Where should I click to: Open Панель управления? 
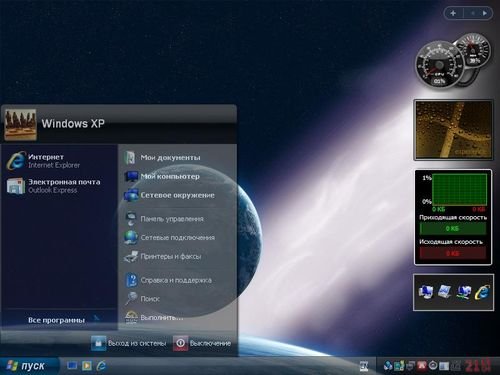tap(164, 219)
